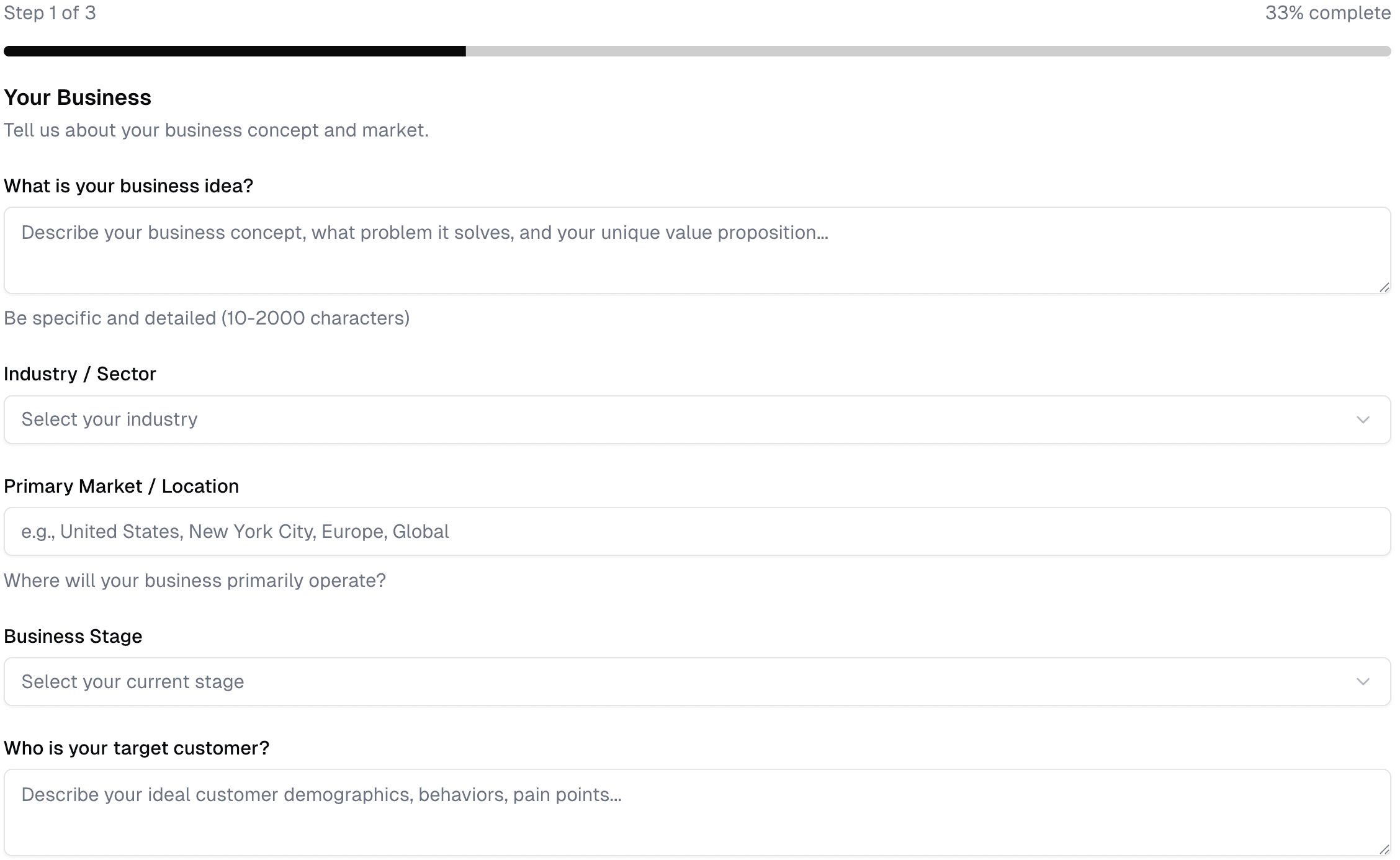Click the unfilled gray portion of progress bar

click(928, 52)
